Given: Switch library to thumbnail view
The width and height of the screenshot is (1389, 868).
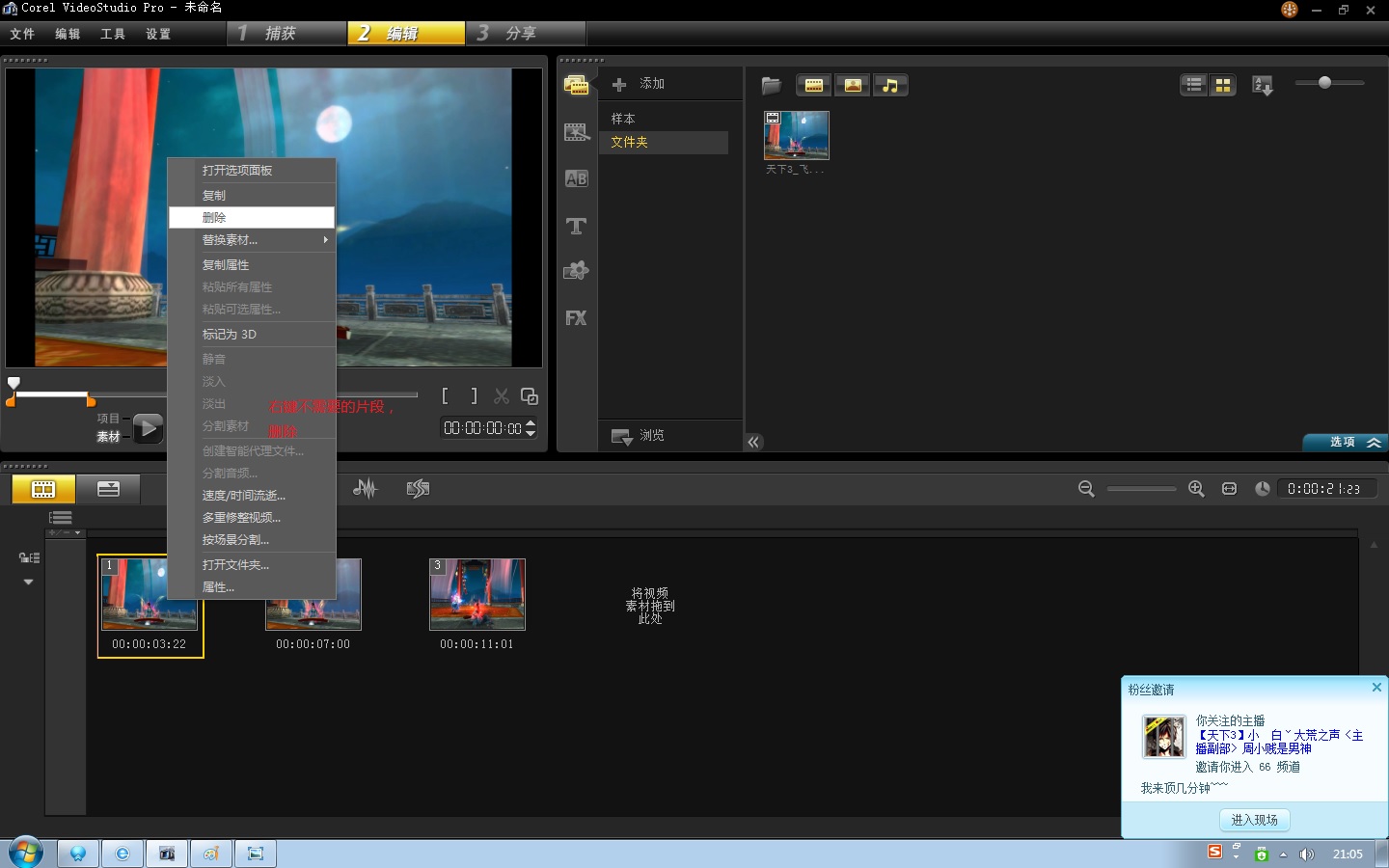Looking at the screenshot, I should click(x=1223, y=85).
